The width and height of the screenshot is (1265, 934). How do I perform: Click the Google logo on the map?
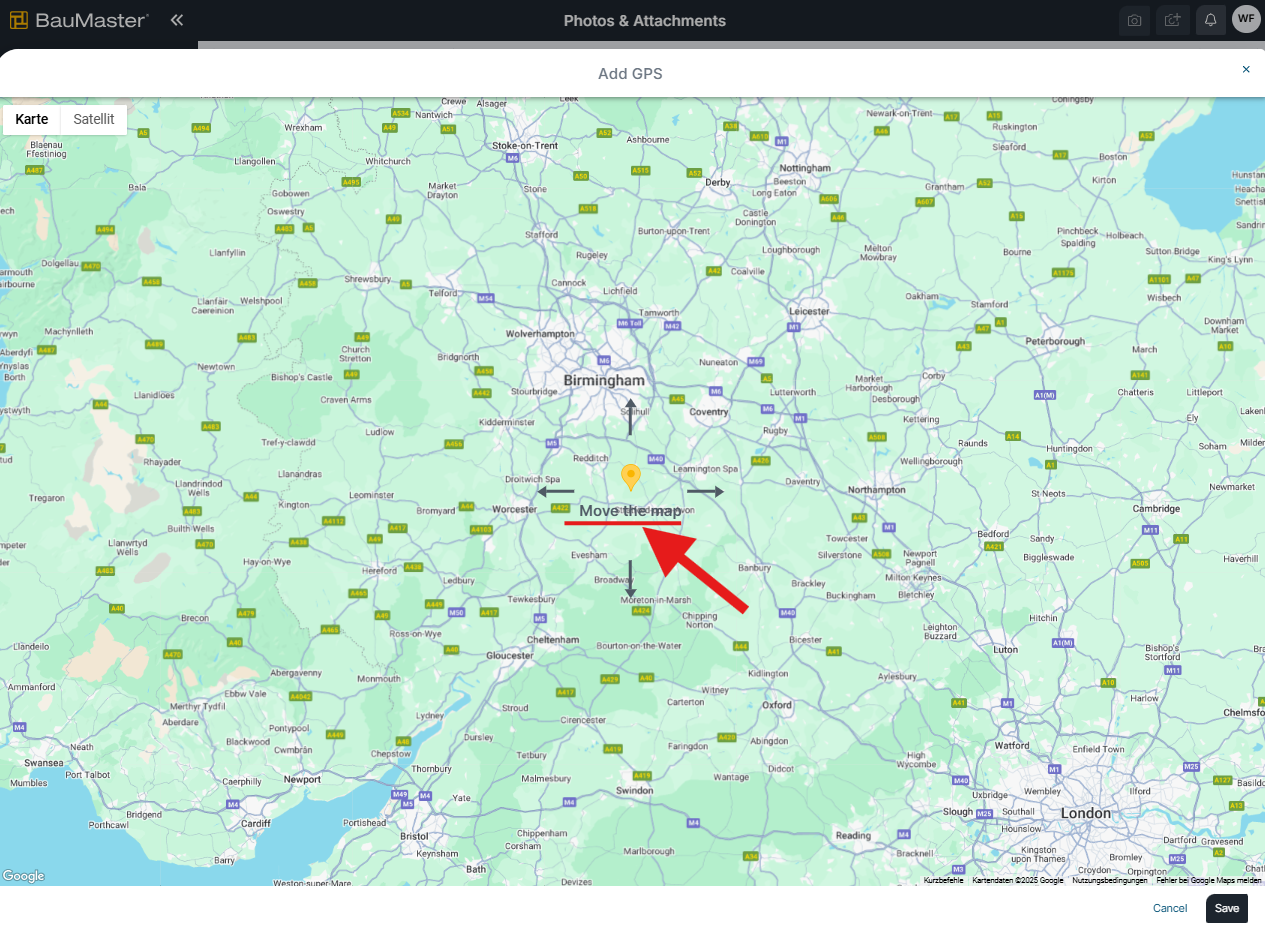click(x=24, y=876)
